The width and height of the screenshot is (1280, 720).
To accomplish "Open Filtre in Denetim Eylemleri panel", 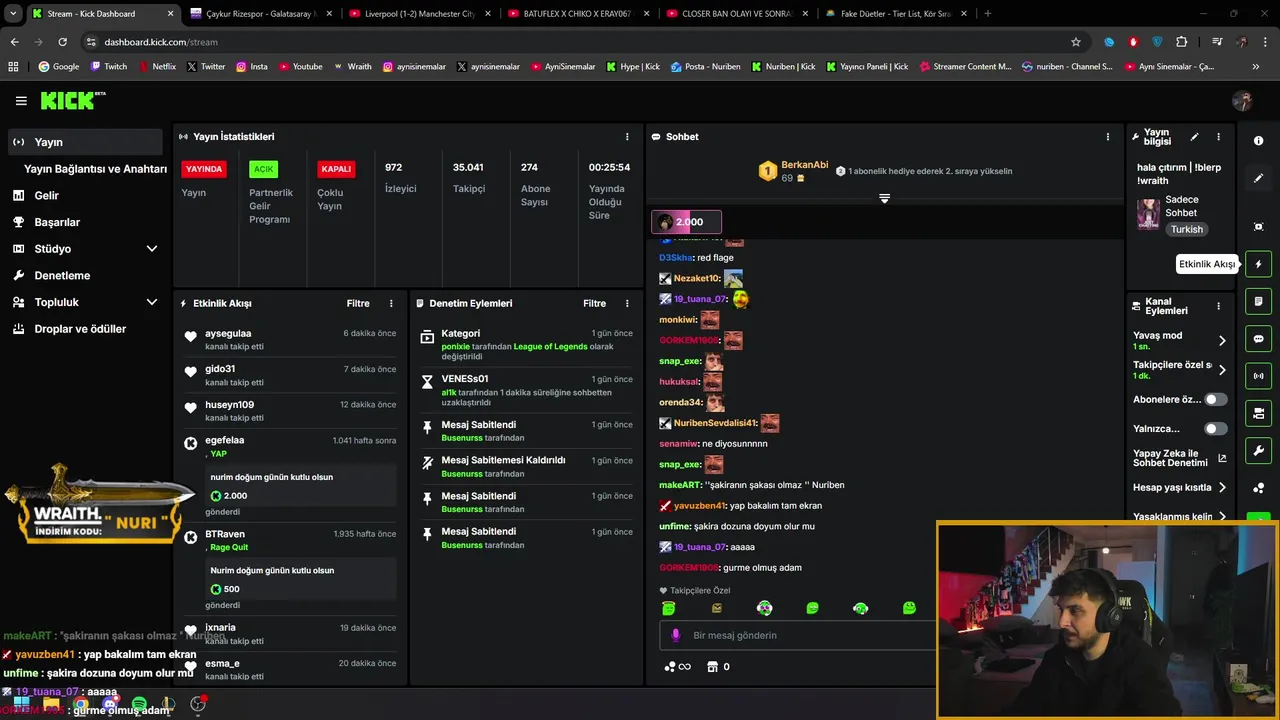I will 594,303.
